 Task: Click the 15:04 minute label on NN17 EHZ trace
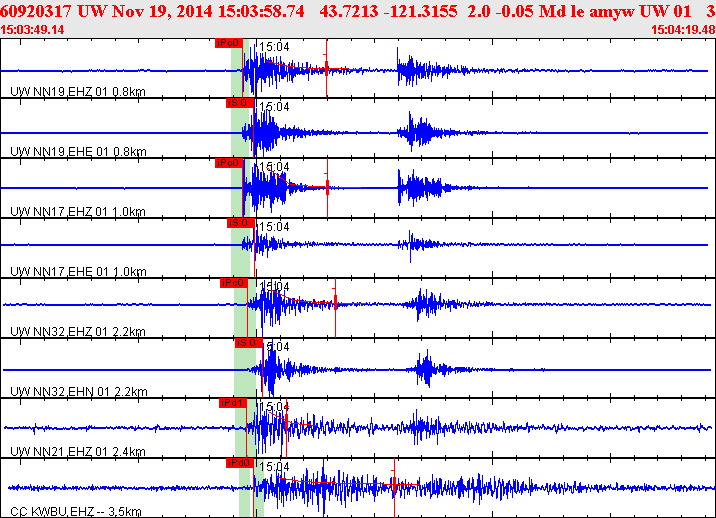click(x=274, y=167)
